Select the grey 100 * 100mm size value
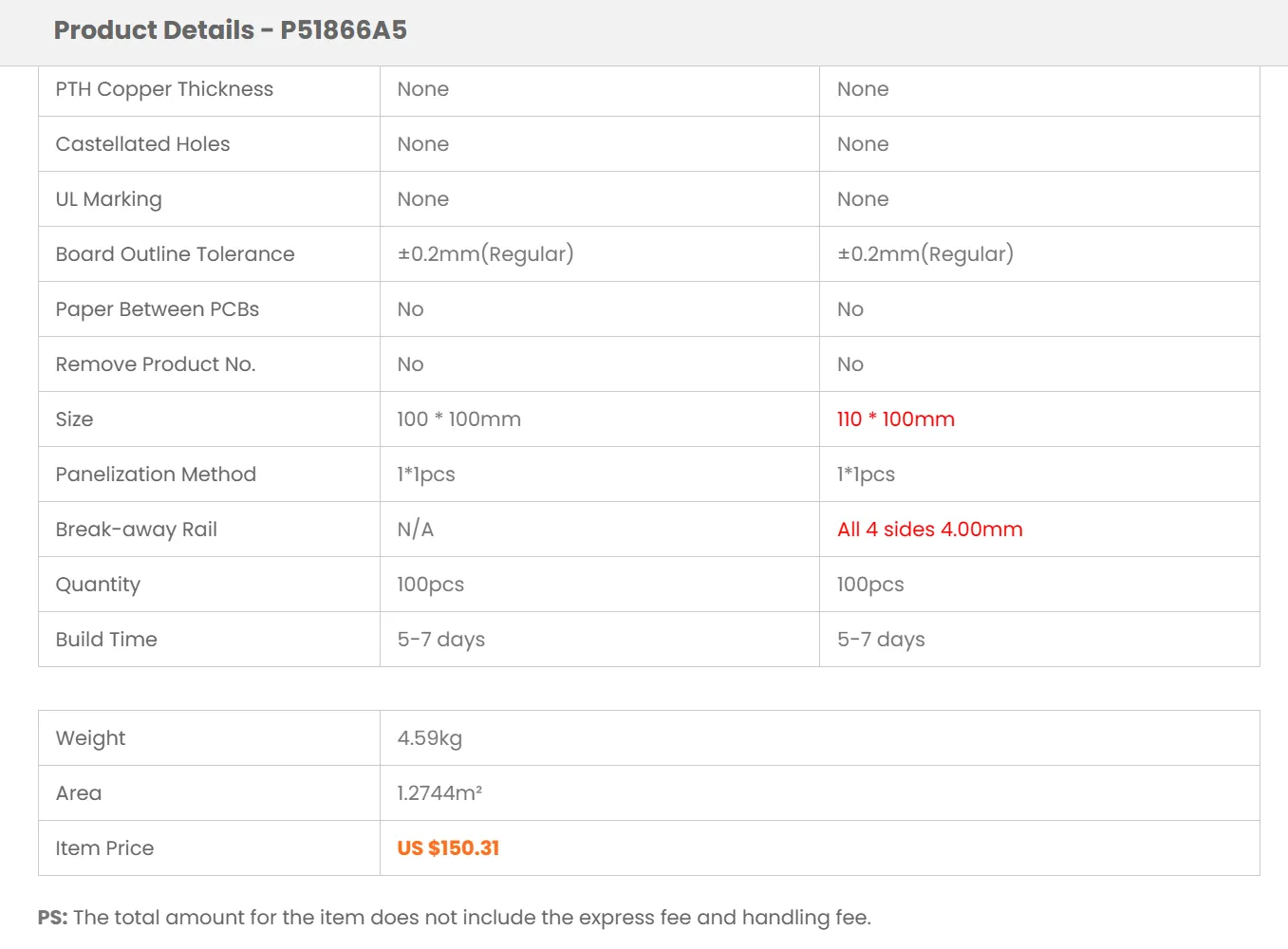Screen dimensions: 1288x949 458,419
